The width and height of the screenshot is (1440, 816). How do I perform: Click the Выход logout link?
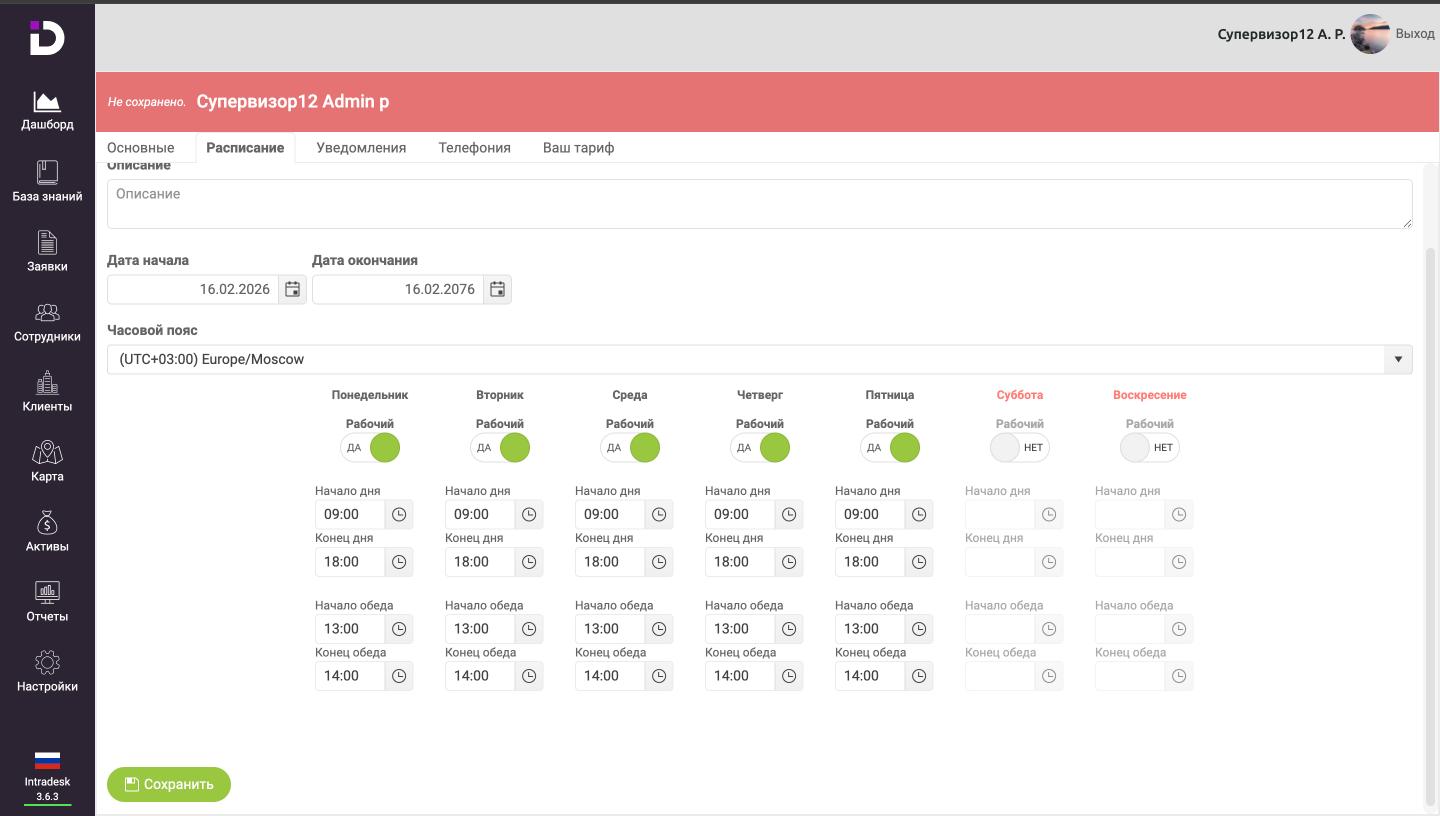1414,34
